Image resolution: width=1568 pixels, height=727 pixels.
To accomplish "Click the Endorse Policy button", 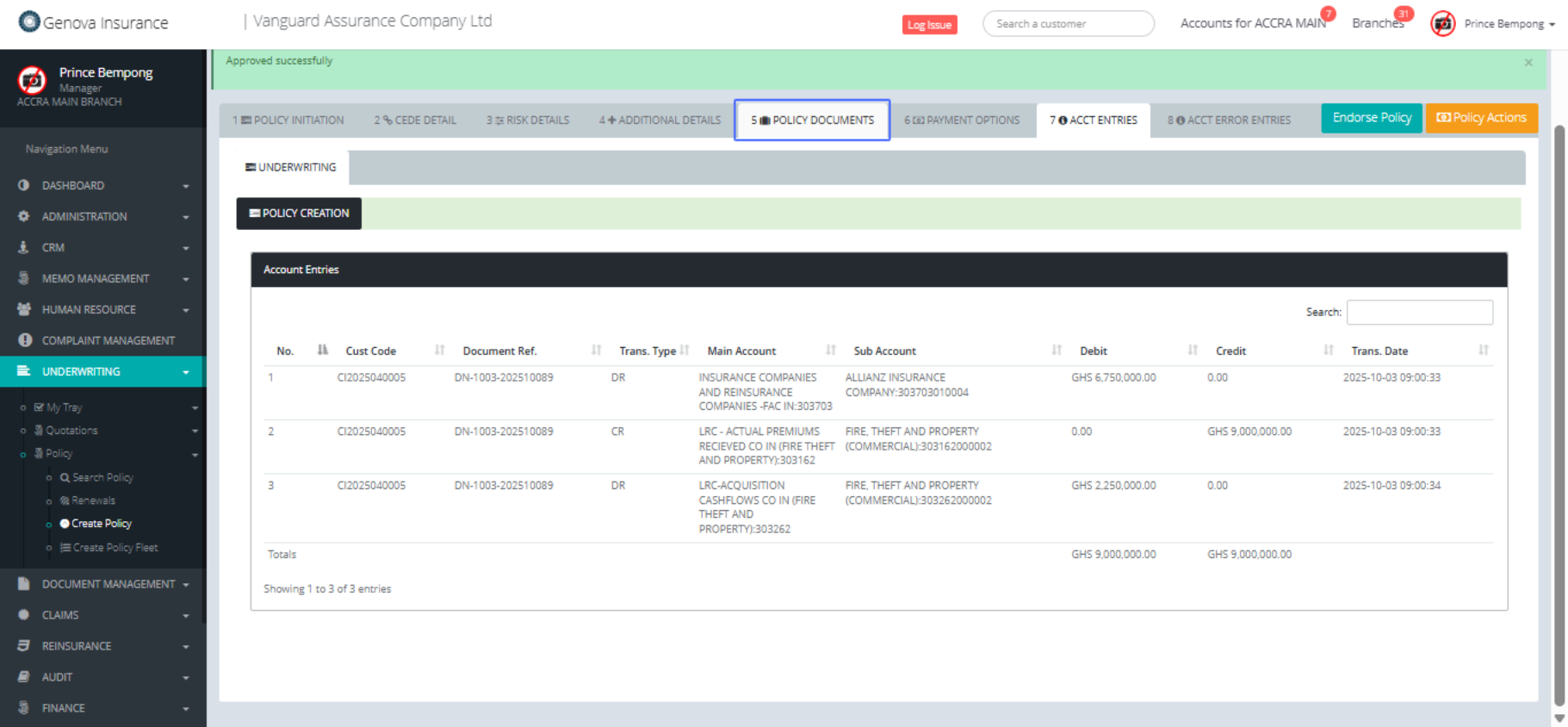I will [1371, 118].
